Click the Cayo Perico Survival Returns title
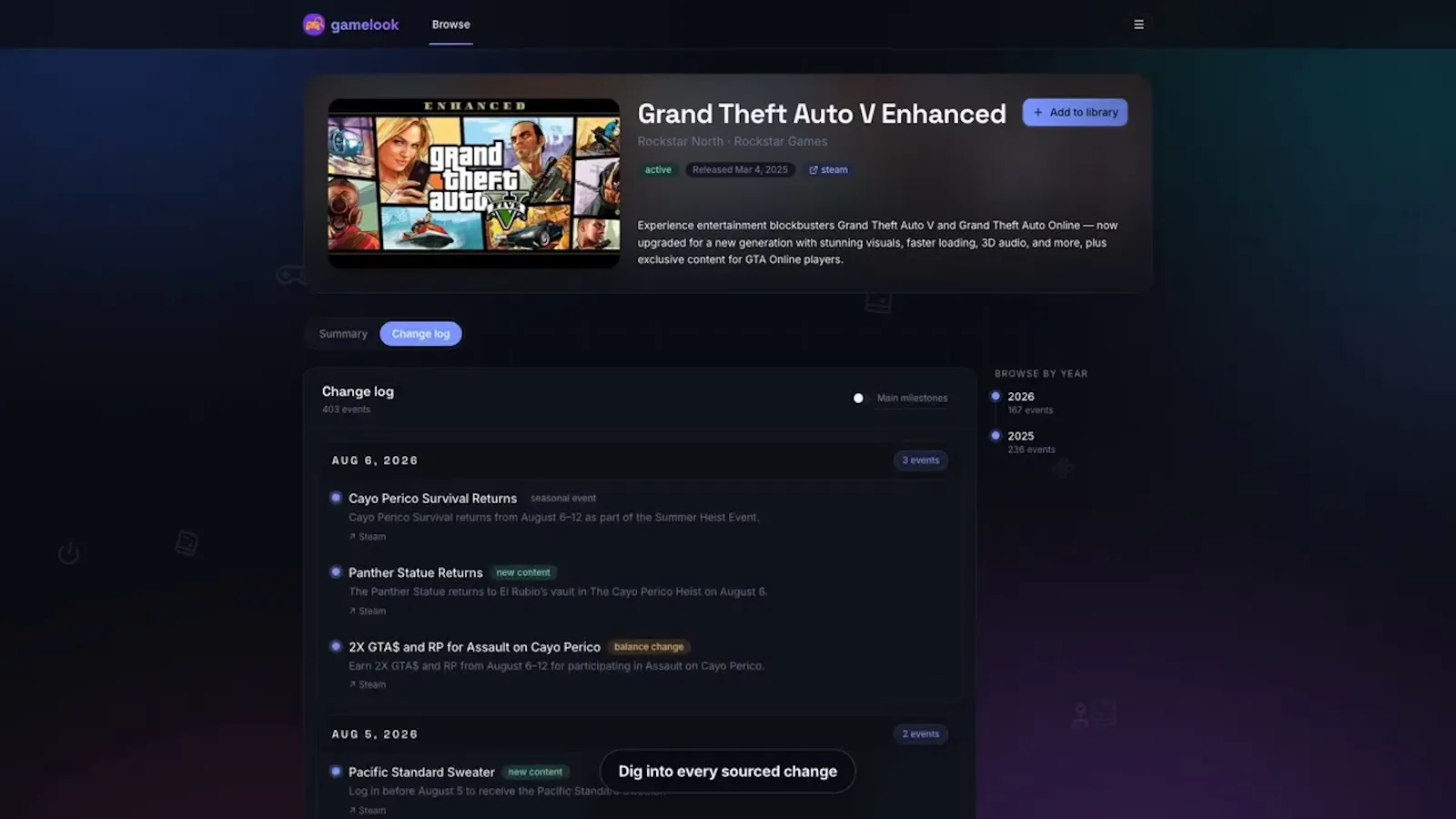 432,499
